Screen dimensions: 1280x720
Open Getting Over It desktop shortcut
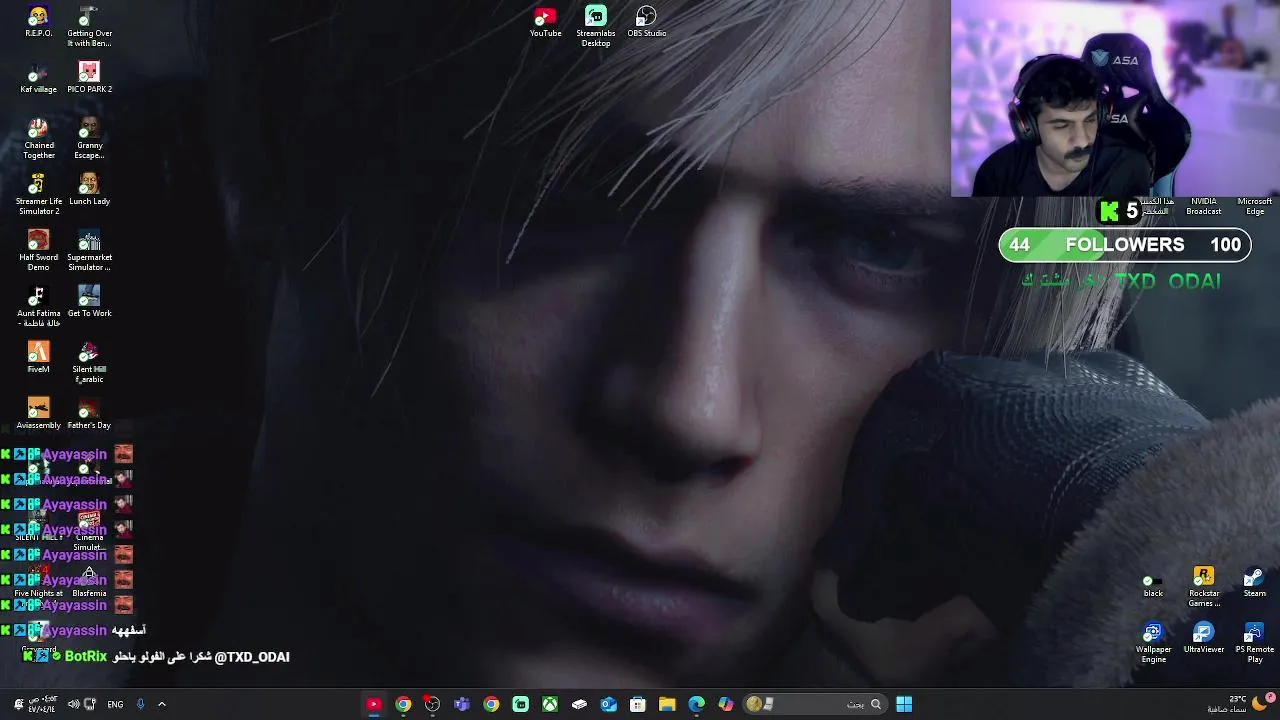click(x=89, y=27)
